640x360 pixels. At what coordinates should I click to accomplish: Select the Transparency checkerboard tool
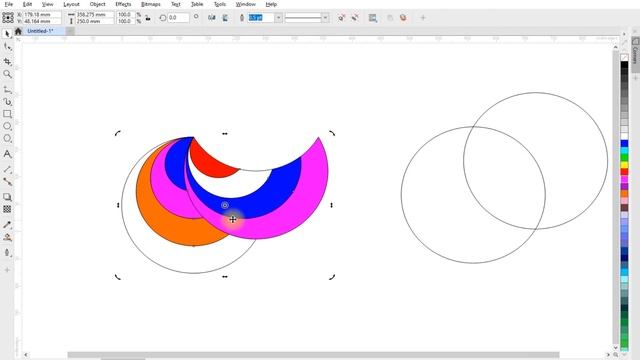7,209
